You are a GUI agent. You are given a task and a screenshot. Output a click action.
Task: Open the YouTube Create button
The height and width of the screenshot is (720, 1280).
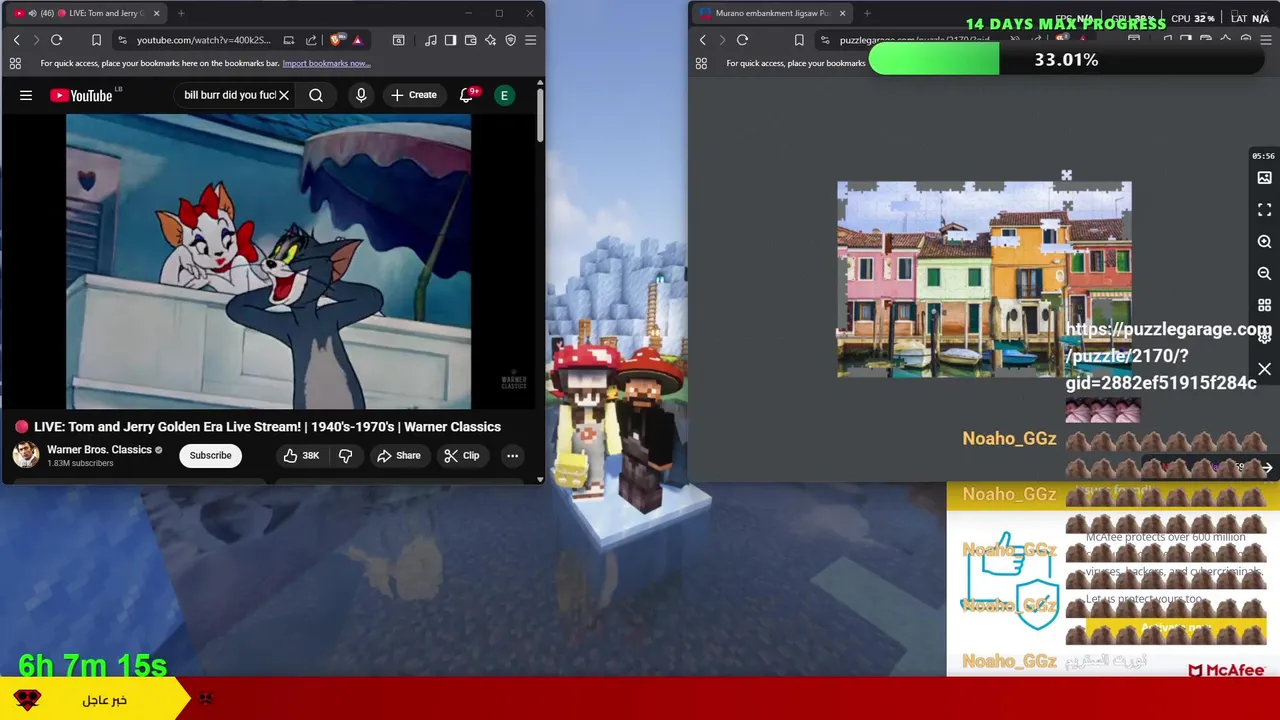click(x=413, y=95)
